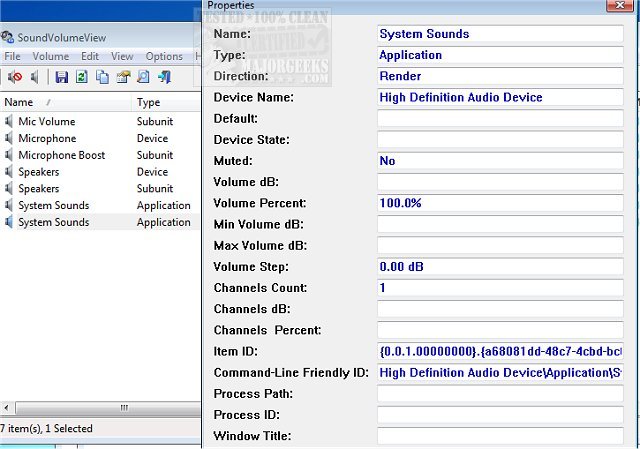Click the Item ID value field

coord(499,351)
